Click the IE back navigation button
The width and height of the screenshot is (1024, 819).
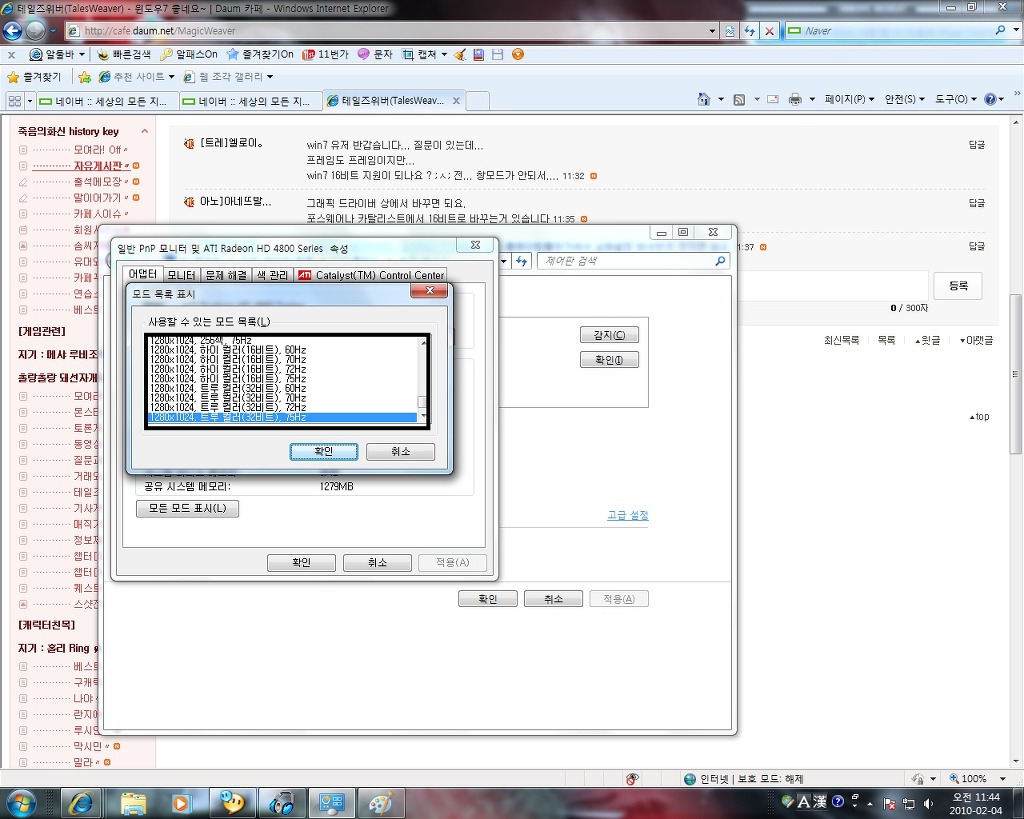[x=12, y=30]
